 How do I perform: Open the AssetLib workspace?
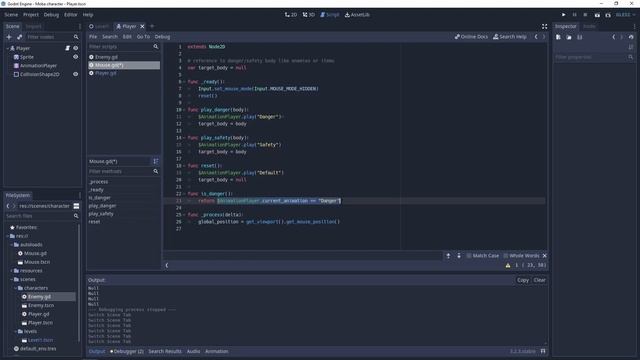[x=357, y=15]
